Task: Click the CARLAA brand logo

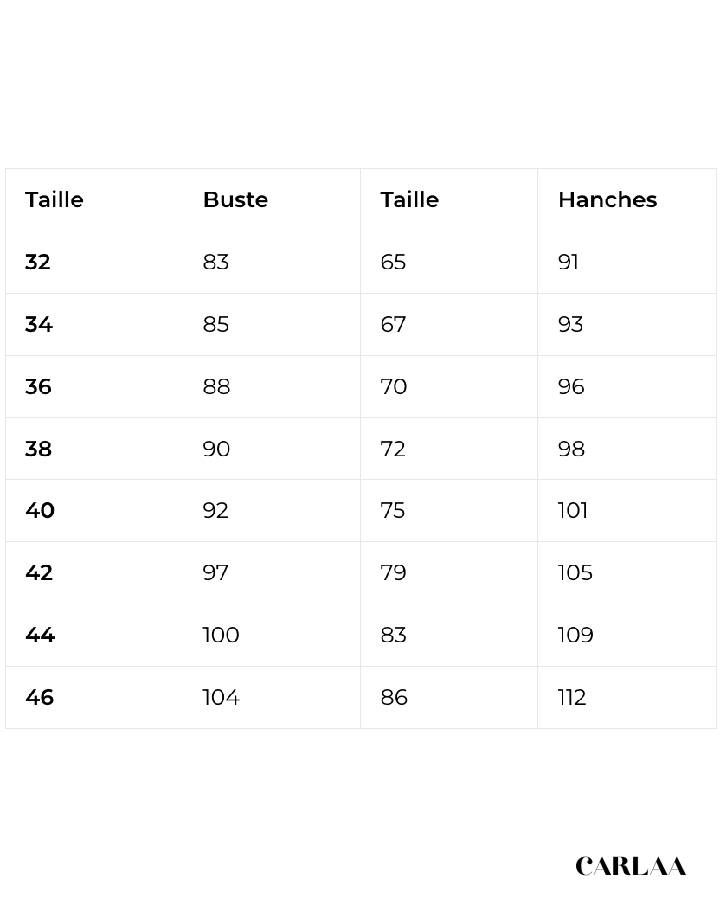Action: [630, 866]
